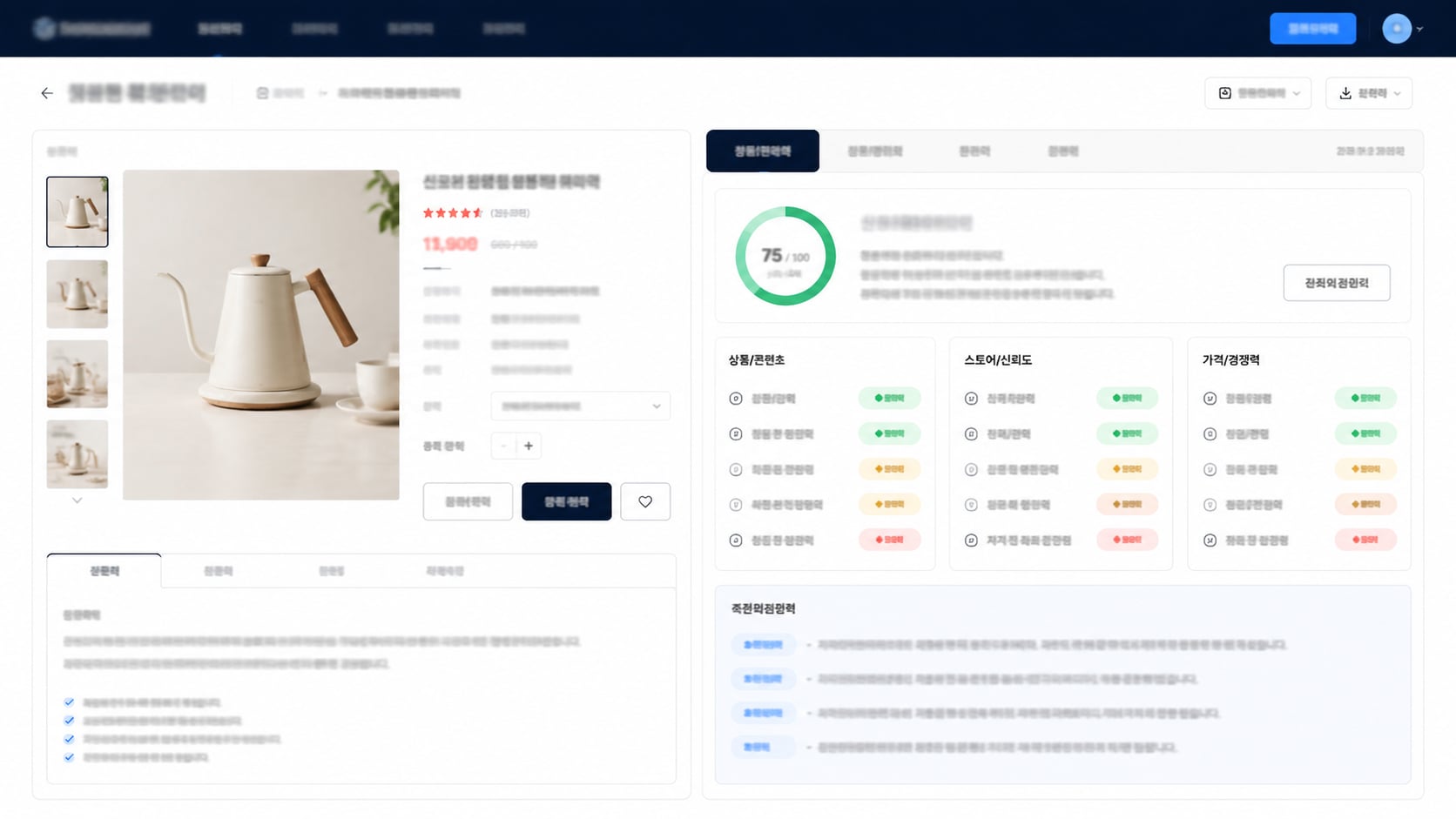Click first row icon under 스토어/신뢰도
Screen dimensions: 1456x819
(x=971, y=399)
